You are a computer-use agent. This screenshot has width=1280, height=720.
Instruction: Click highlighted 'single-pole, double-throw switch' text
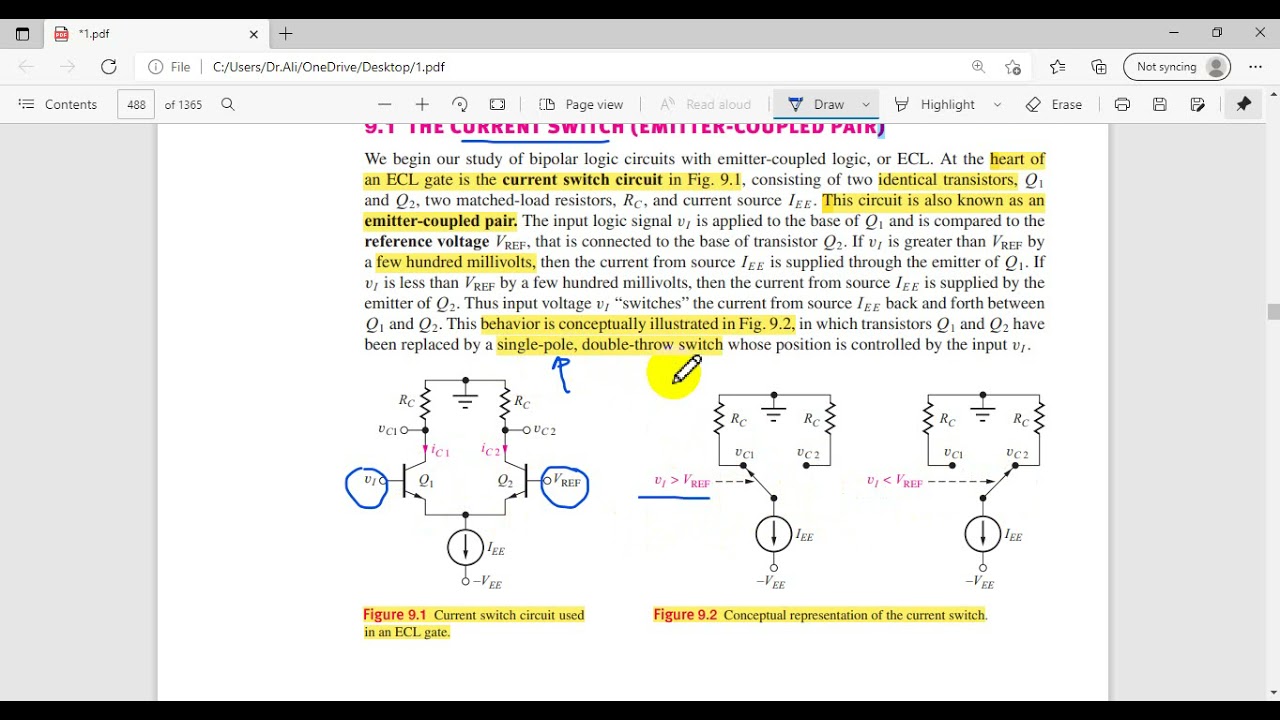[x=609, y=345]
